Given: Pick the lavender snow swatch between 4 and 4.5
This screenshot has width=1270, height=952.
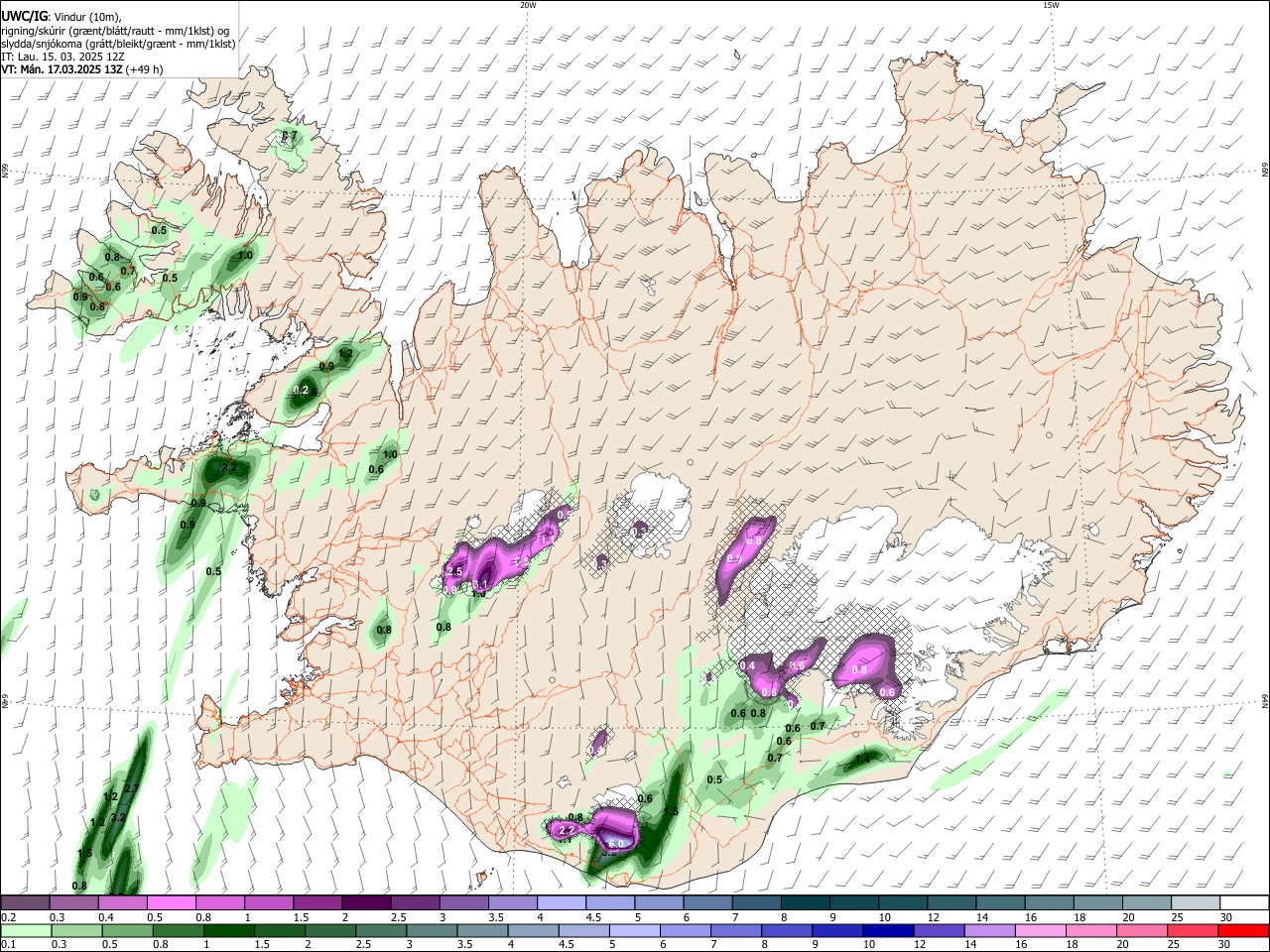Looking at the screenshot, I should click(x=561, y=903).
